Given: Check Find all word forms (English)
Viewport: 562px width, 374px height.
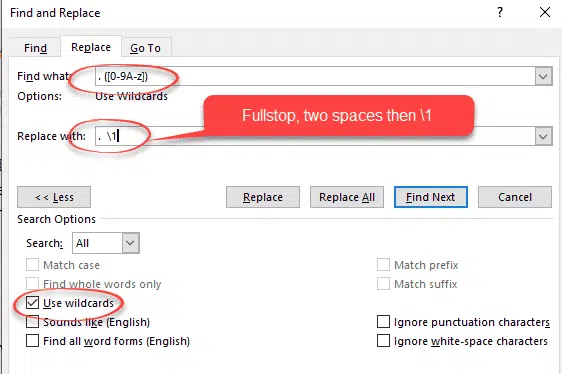Looking at the screenshot, I should [x=32, y=341].
